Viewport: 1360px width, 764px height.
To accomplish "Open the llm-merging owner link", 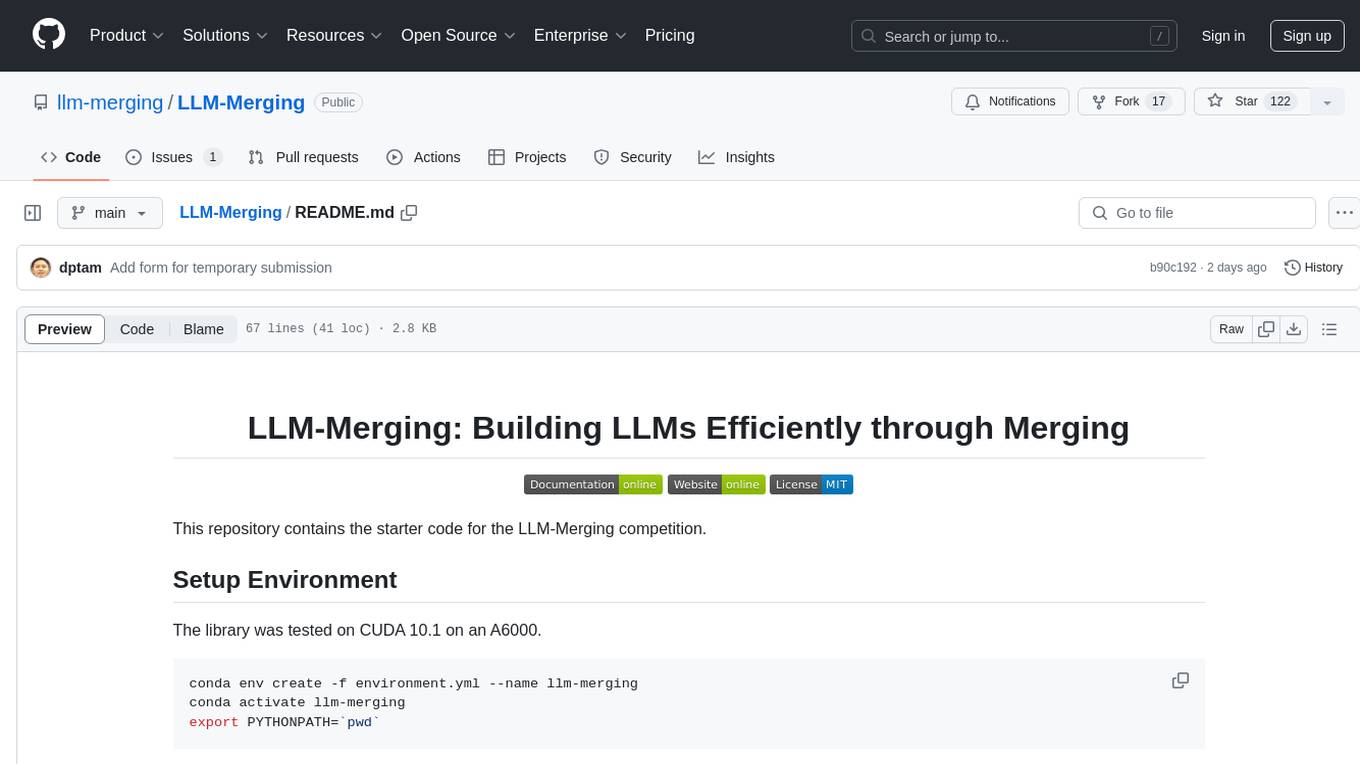I will (x=110, y=102).
